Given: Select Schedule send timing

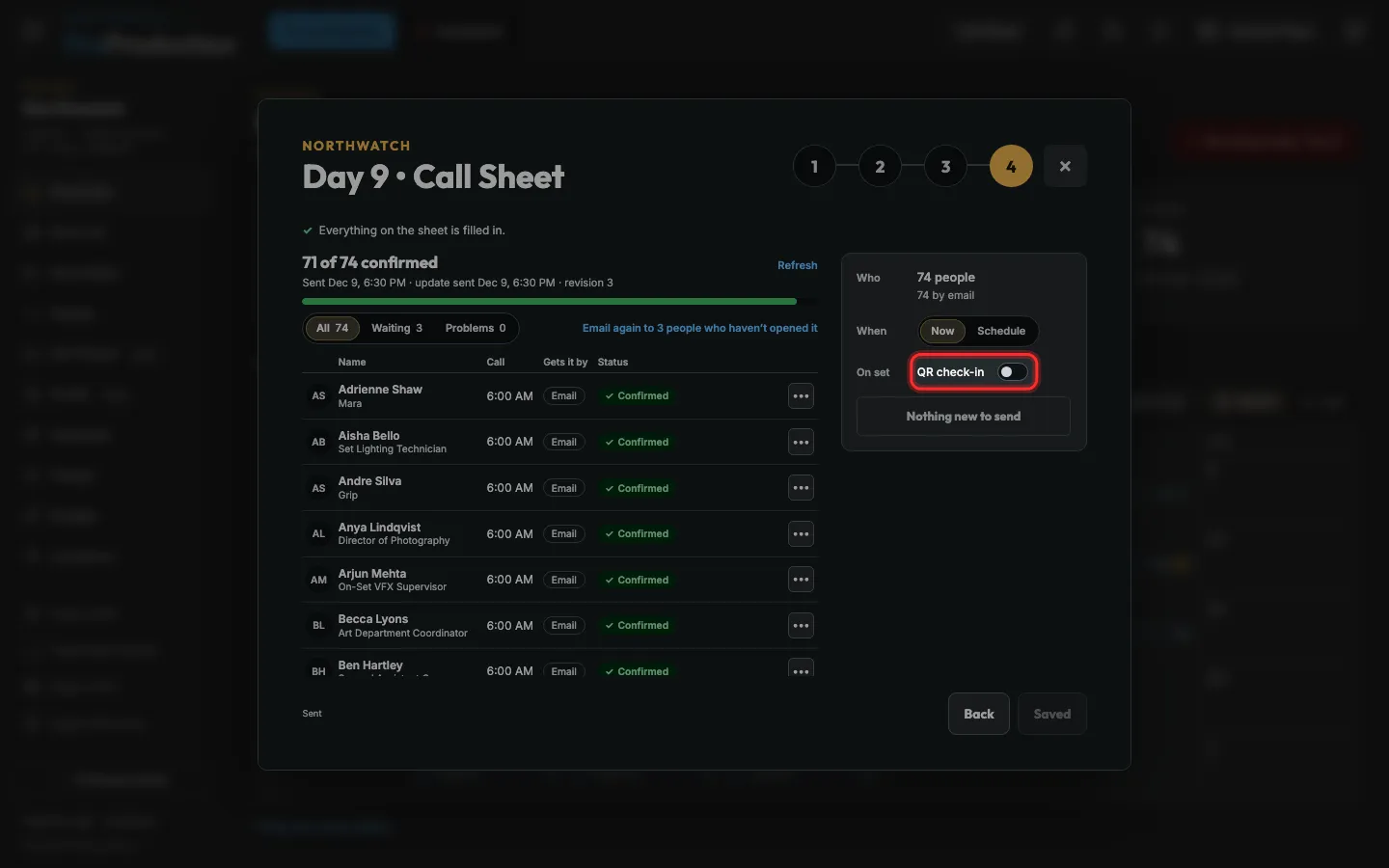Looking at the screenshot, I should coord(1001,331).
